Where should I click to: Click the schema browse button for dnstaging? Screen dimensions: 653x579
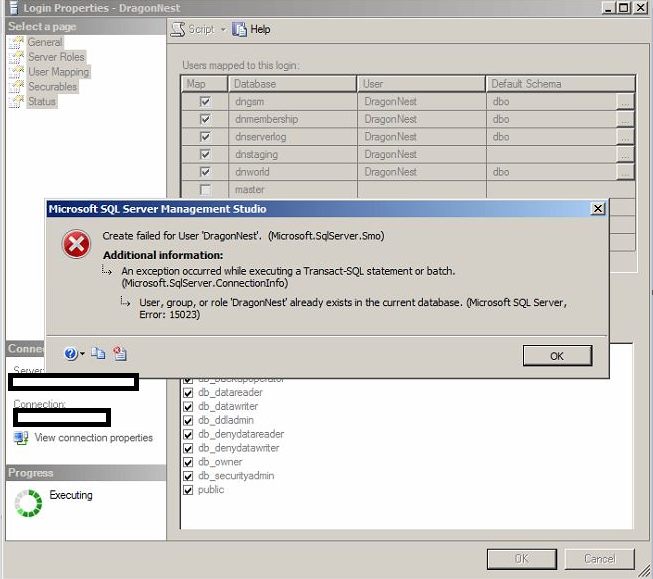pos(625,155)
